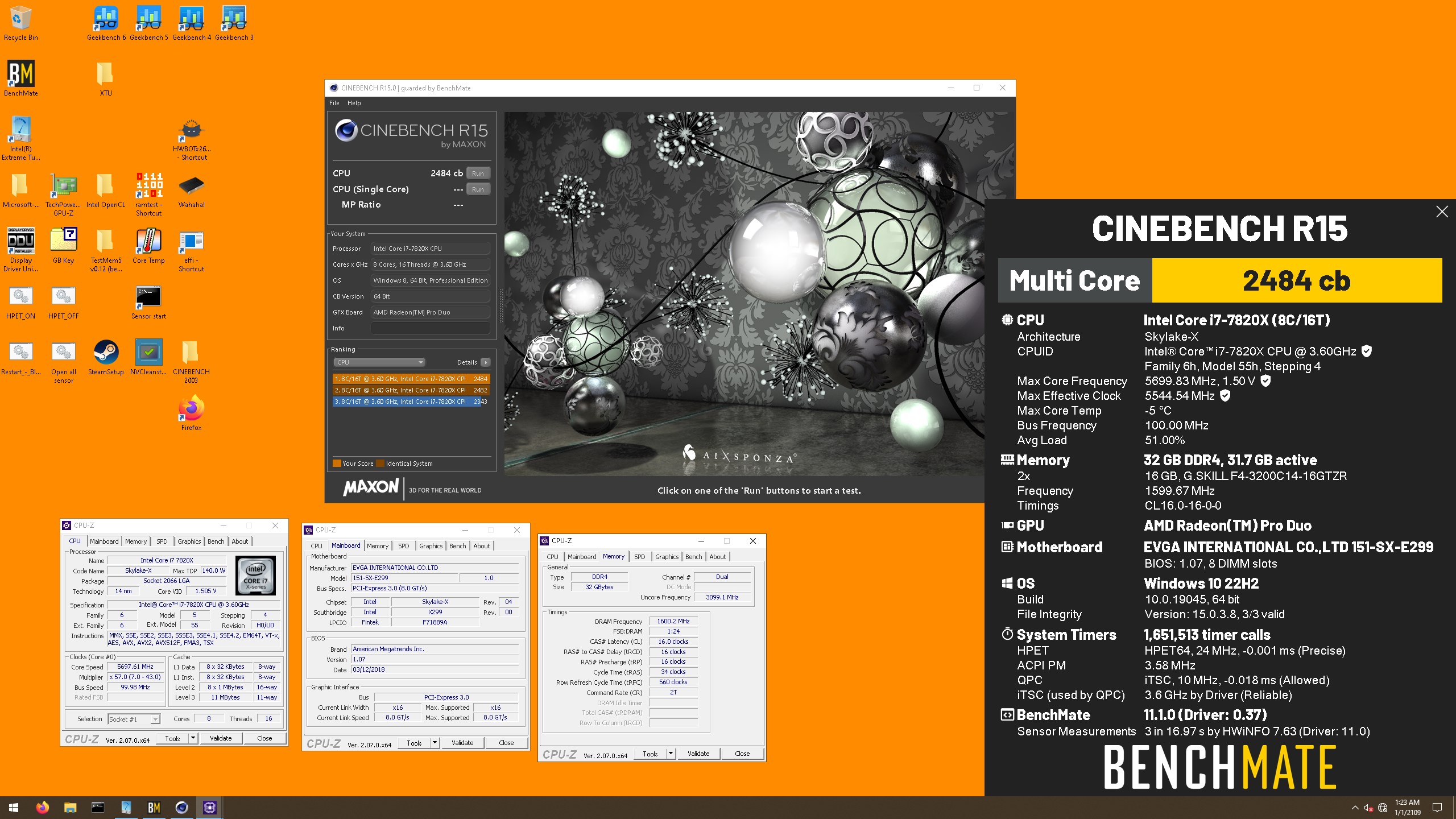Launch Geekbench 6 from the desktop
1456x819 pixels.
point(106,23)
